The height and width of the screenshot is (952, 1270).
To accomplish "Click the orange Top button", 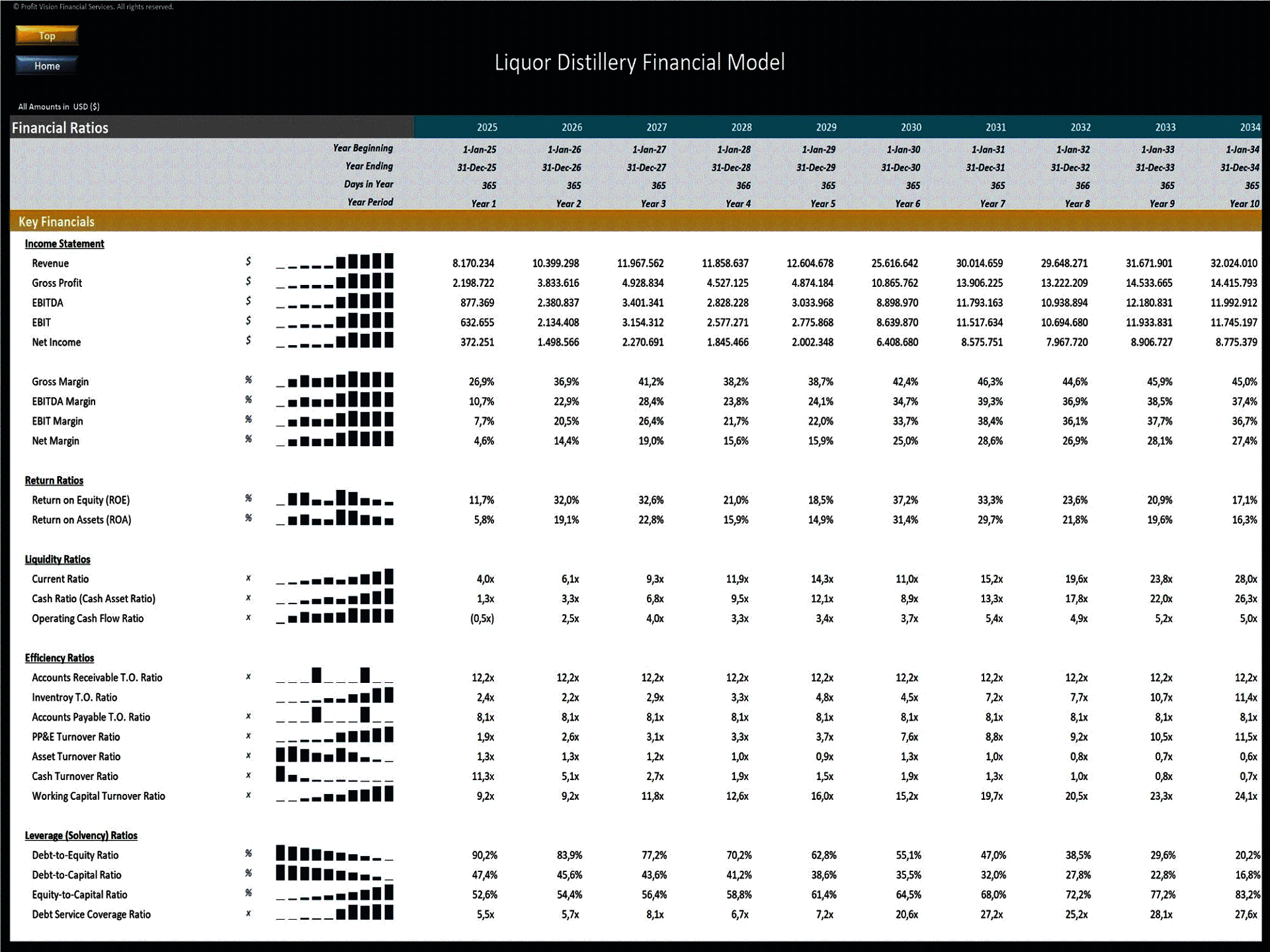I will 47,35.
